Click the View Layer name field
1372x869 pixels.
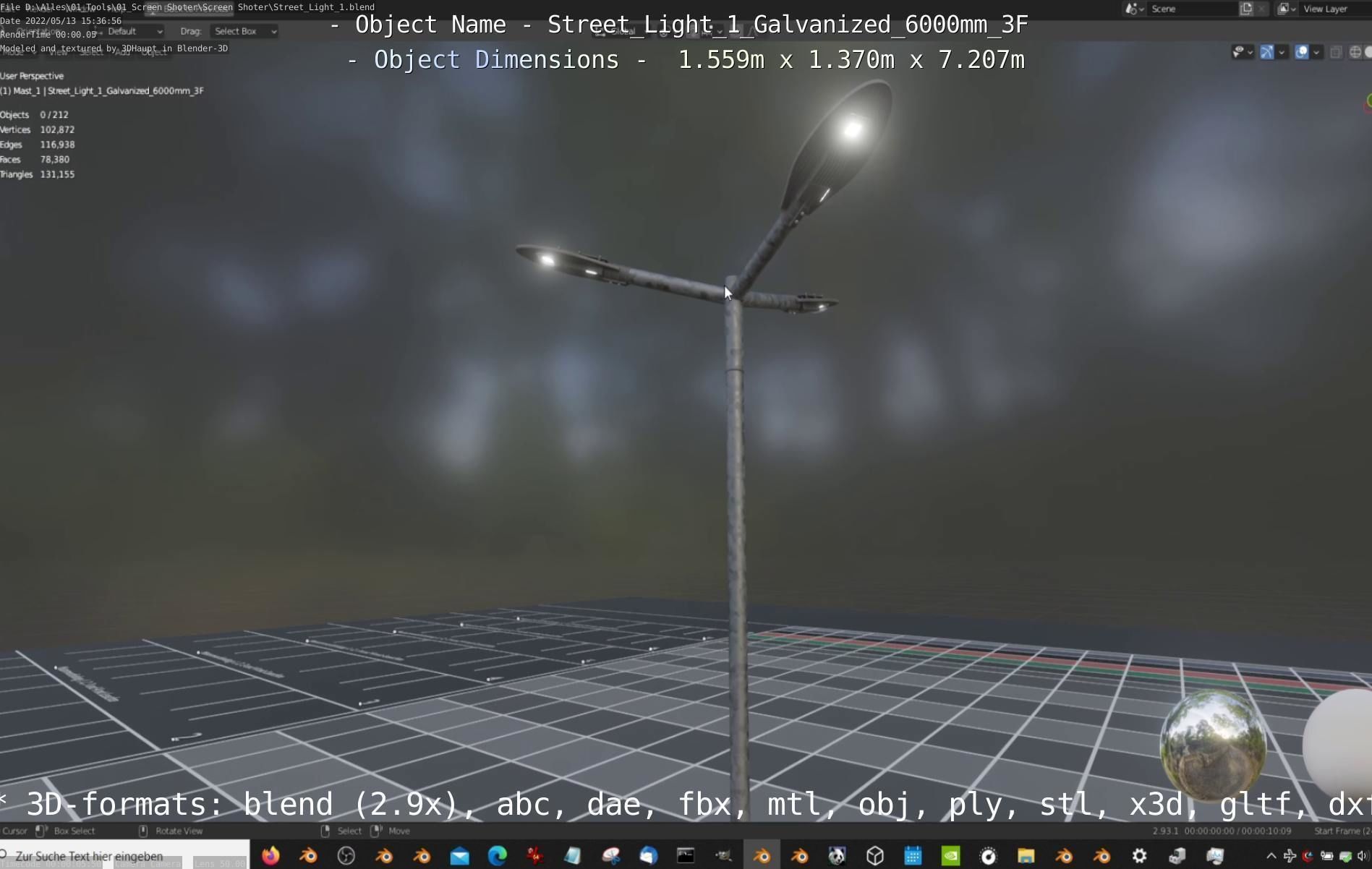[1334, 9]
